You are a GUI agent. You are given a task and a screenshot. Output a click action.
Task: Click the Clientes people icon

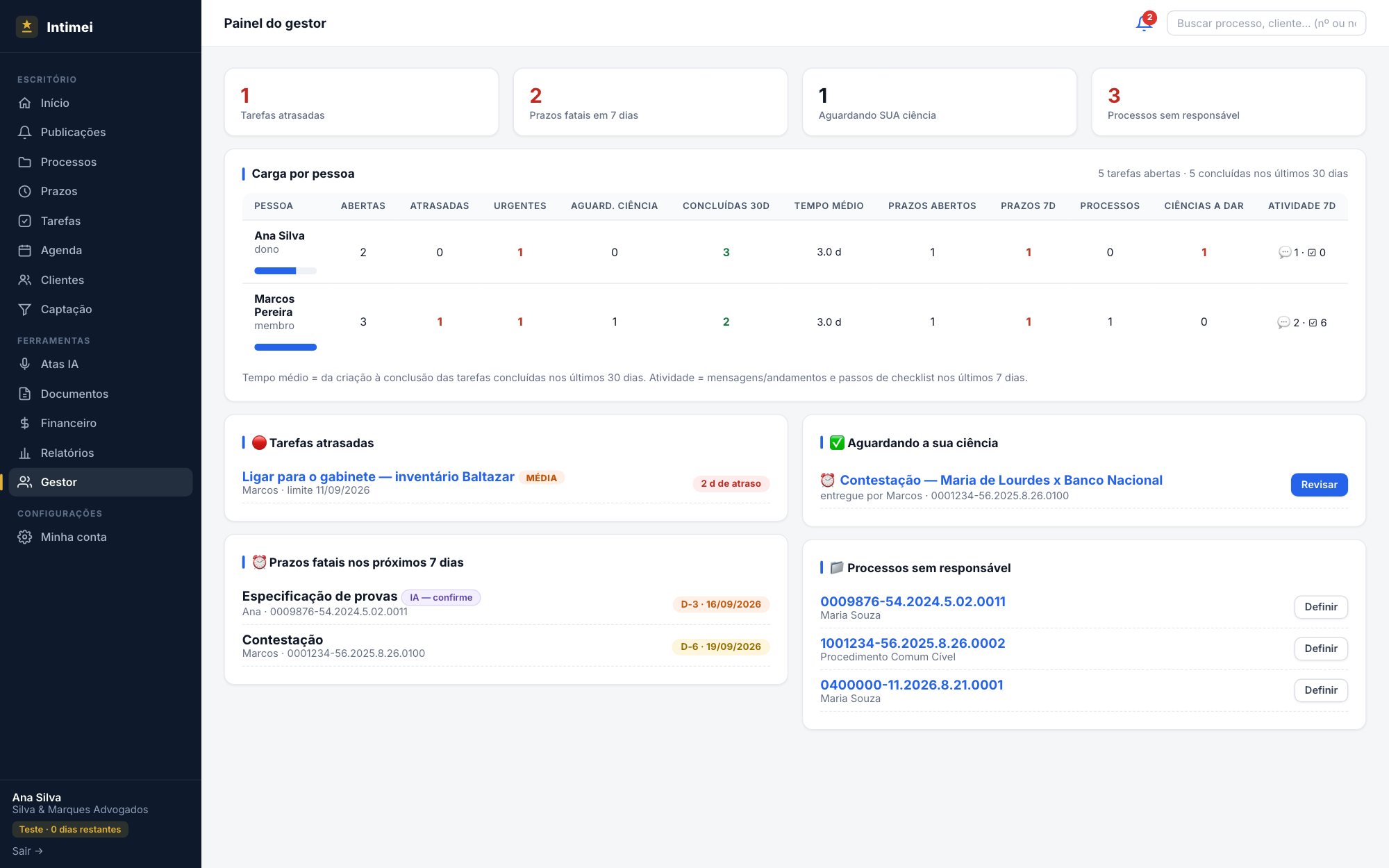[25, 280]
